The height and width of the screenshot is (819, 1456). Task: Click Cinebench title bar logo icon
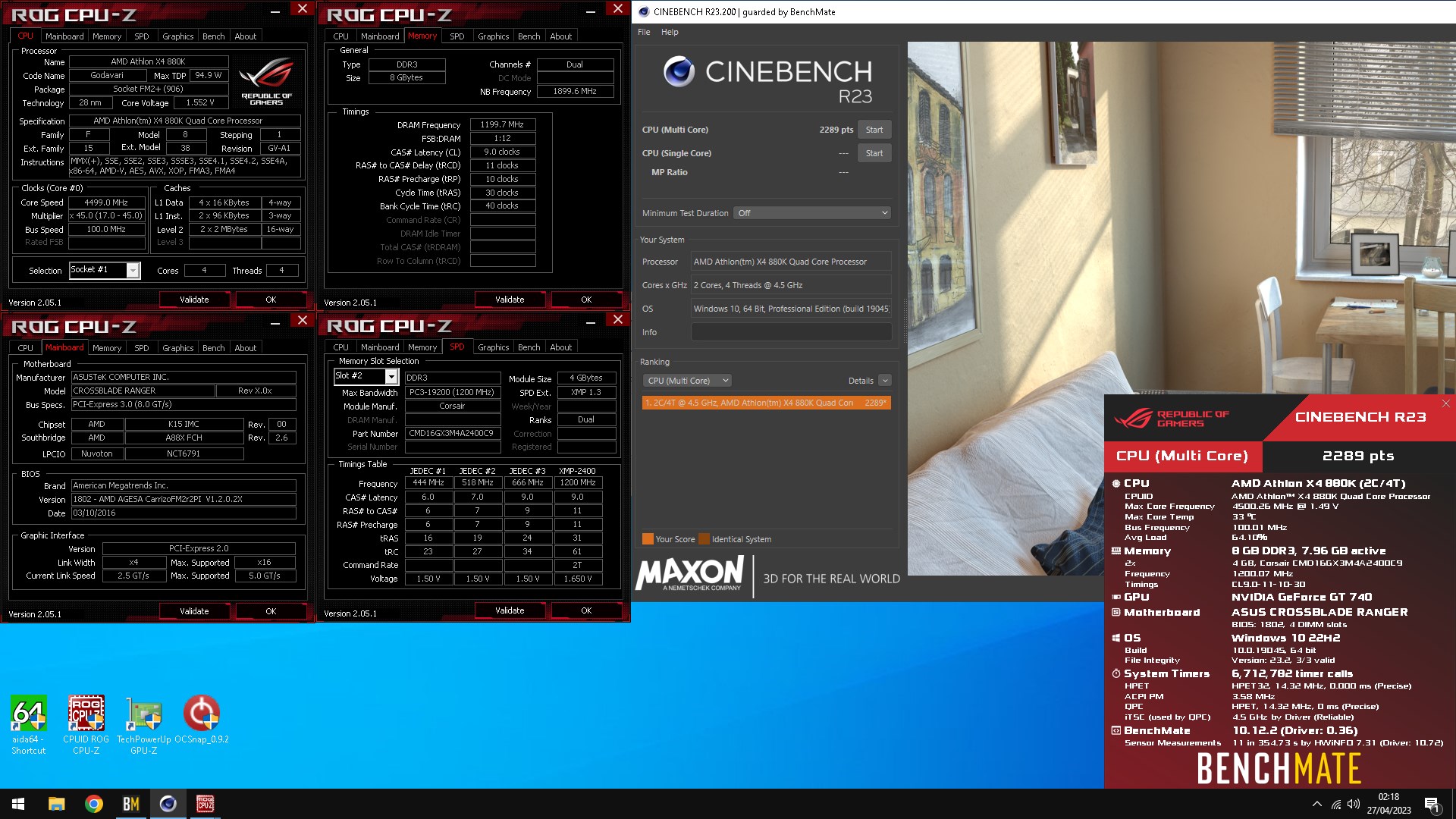pos(644,11)
